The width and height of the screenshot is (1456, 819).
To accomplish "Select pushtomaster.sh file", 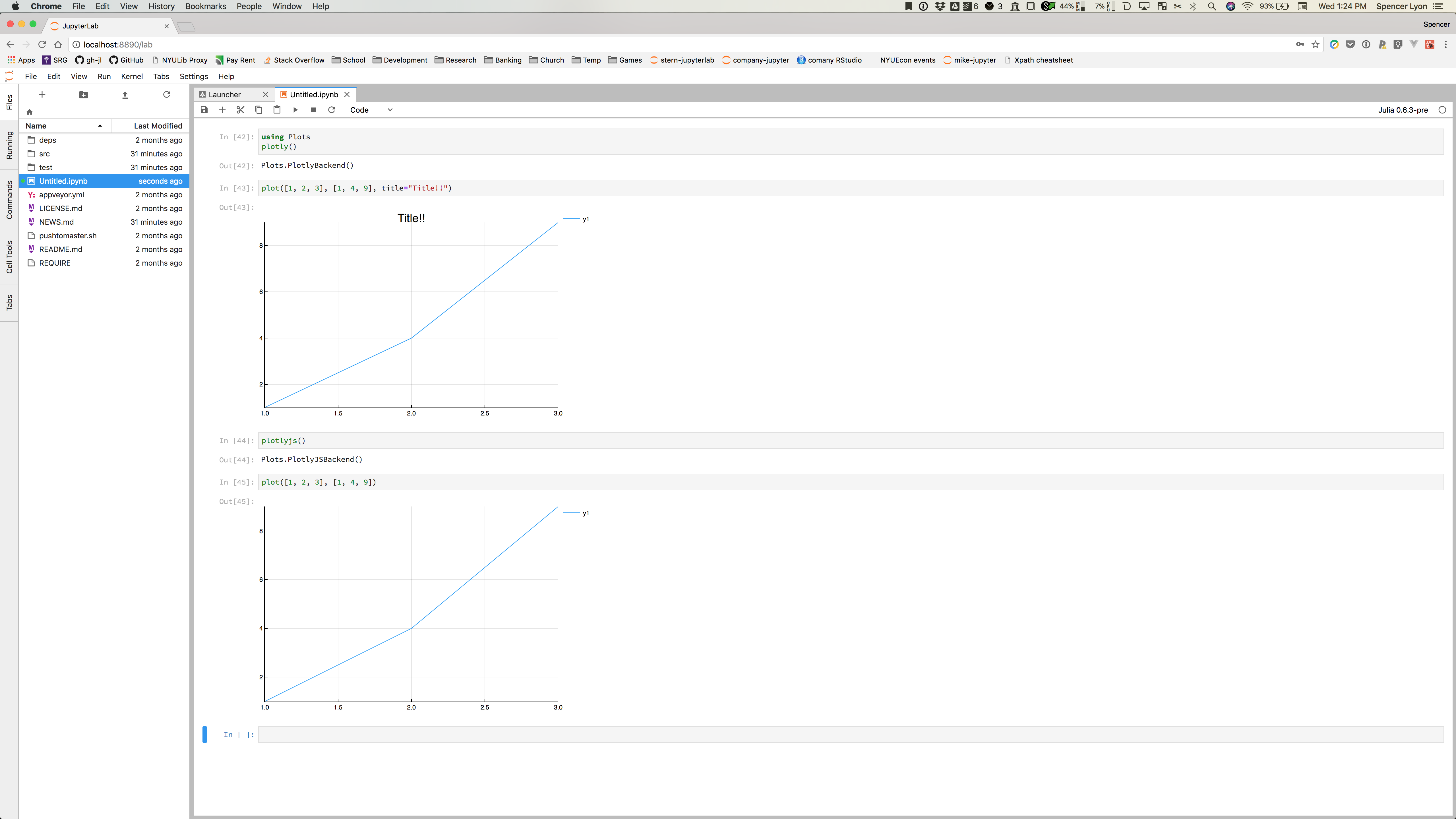I will point(105,236).
